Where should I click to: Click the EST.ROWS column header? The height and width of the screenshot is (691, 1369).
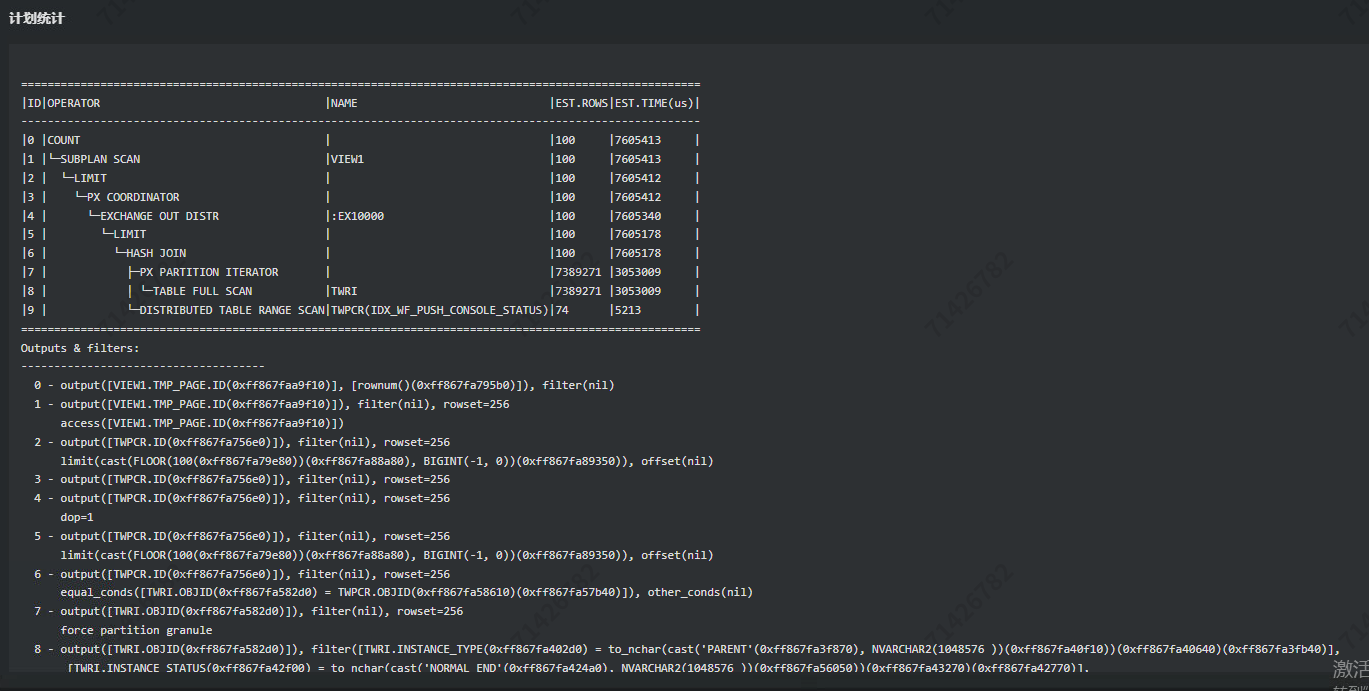click(x=580, y=103)
